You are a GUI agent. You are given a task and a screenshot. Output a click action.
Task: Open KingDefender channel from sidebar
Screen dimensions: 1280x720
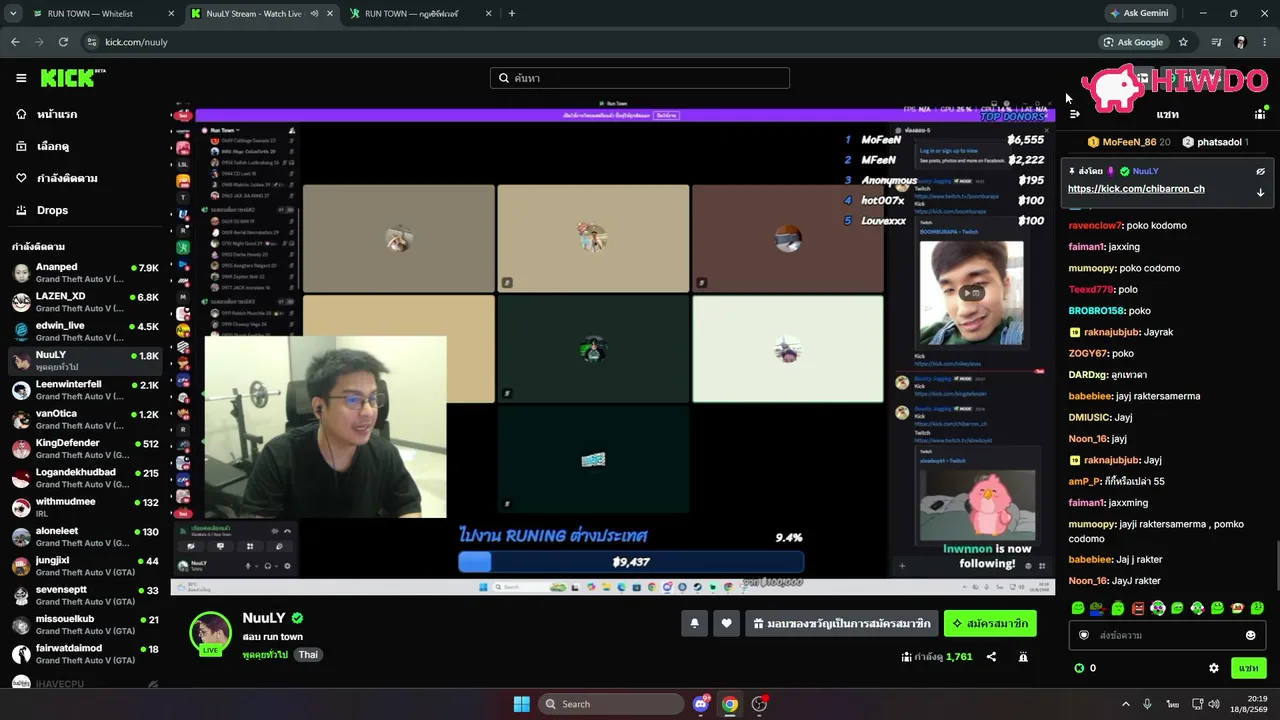point(85,448)
